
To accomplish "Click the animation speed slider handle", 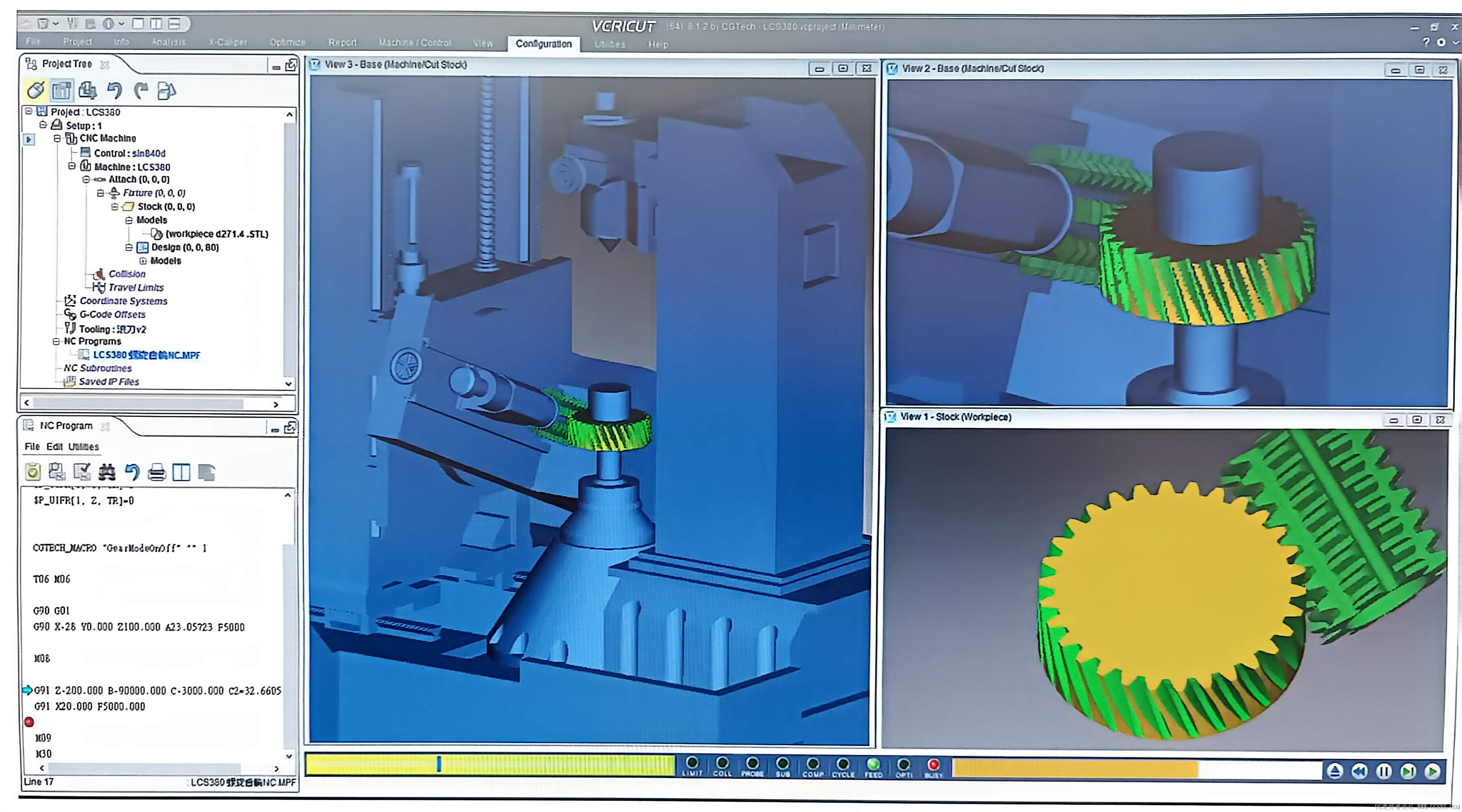I will coord(439,764).
